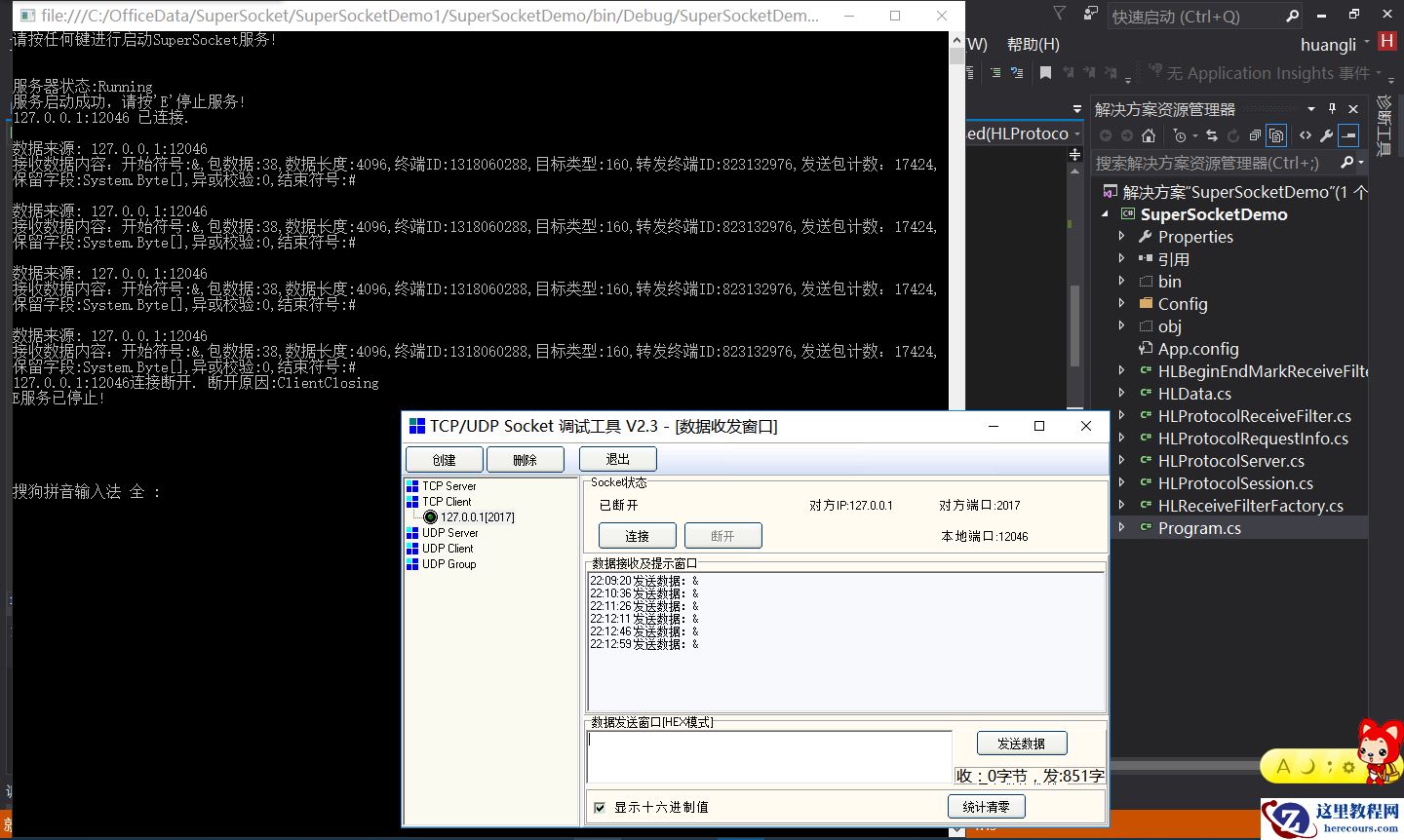Click the Sogou input method mascot icon
The width and height of the screenshot is (1404, 840).
pyautogui.click(x=1378, y=751)
